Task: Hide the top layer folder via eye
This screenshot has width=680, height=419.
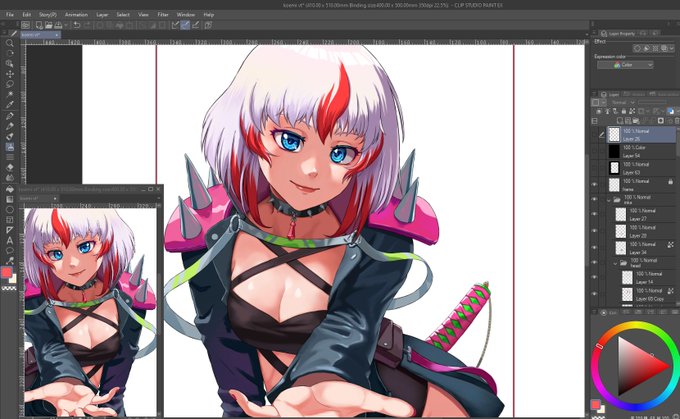Action: [595, 200]
